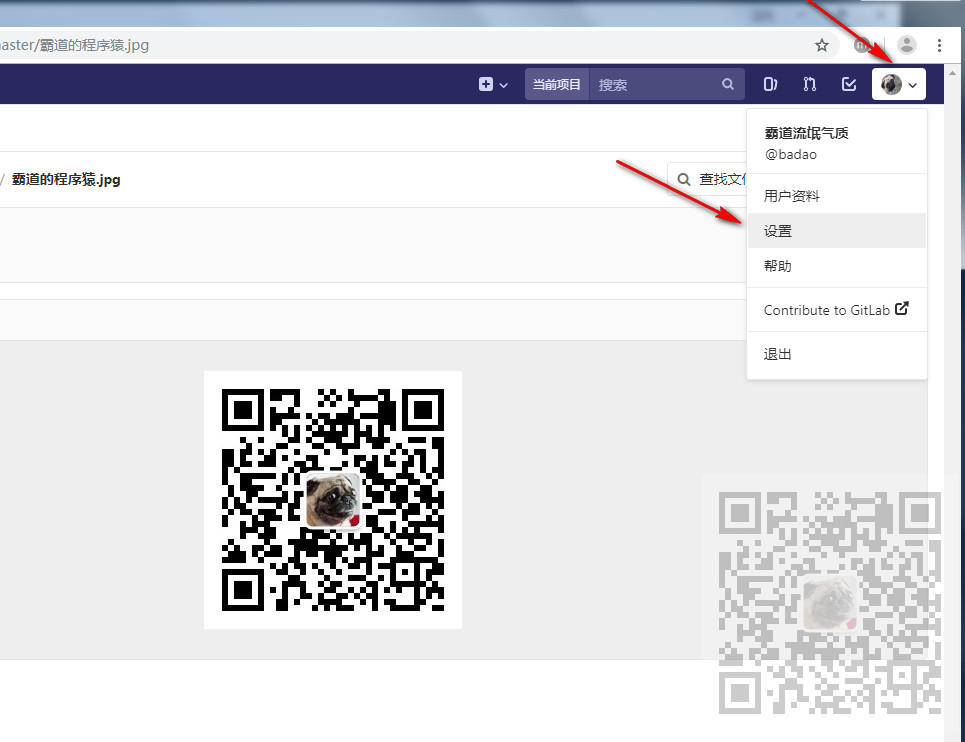Click the new item plus icon
The height and width of the screenshot is (742, 965).
(x=486, y=84)
